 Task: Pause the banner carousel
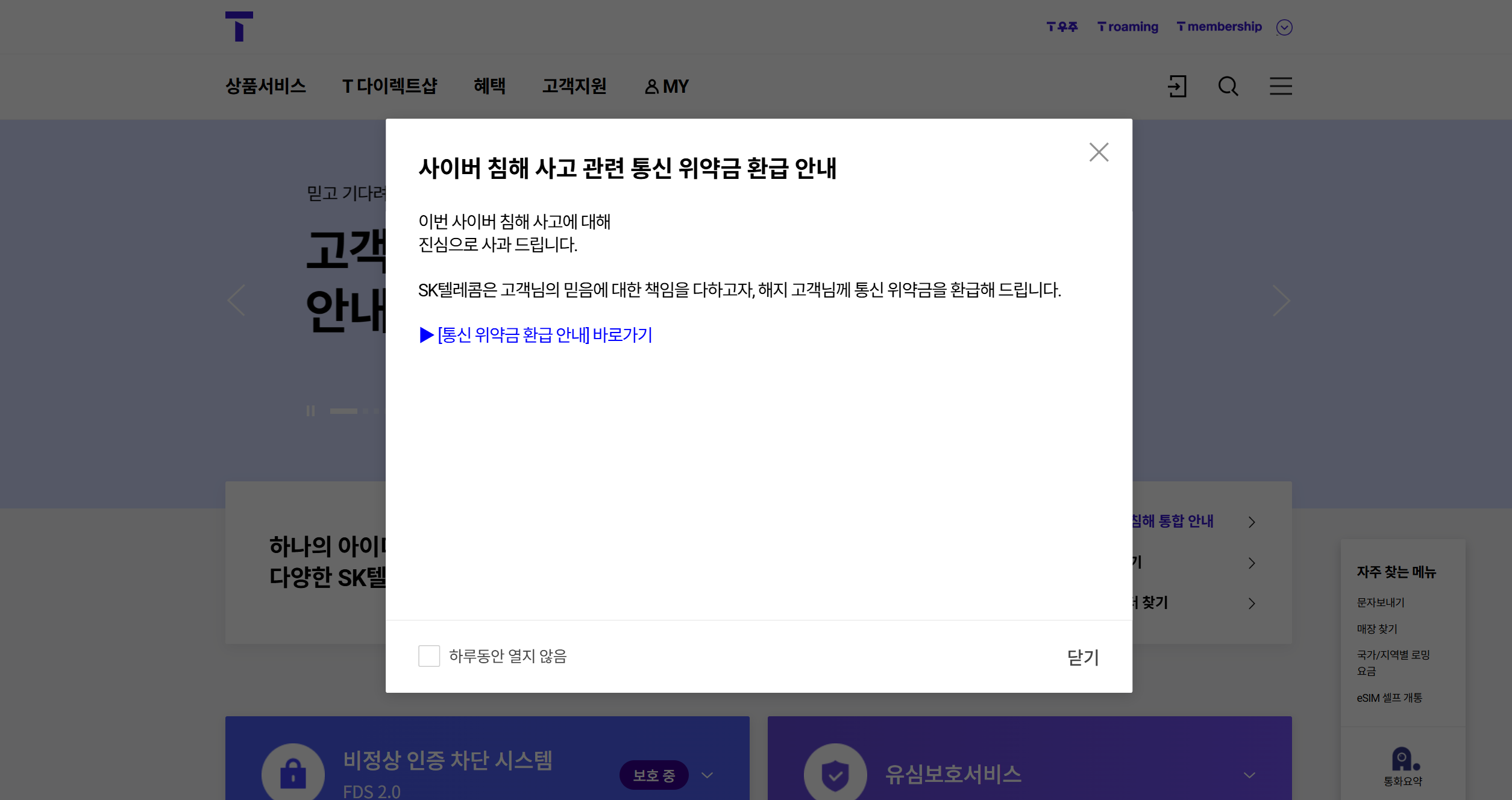tap(312, 410)
